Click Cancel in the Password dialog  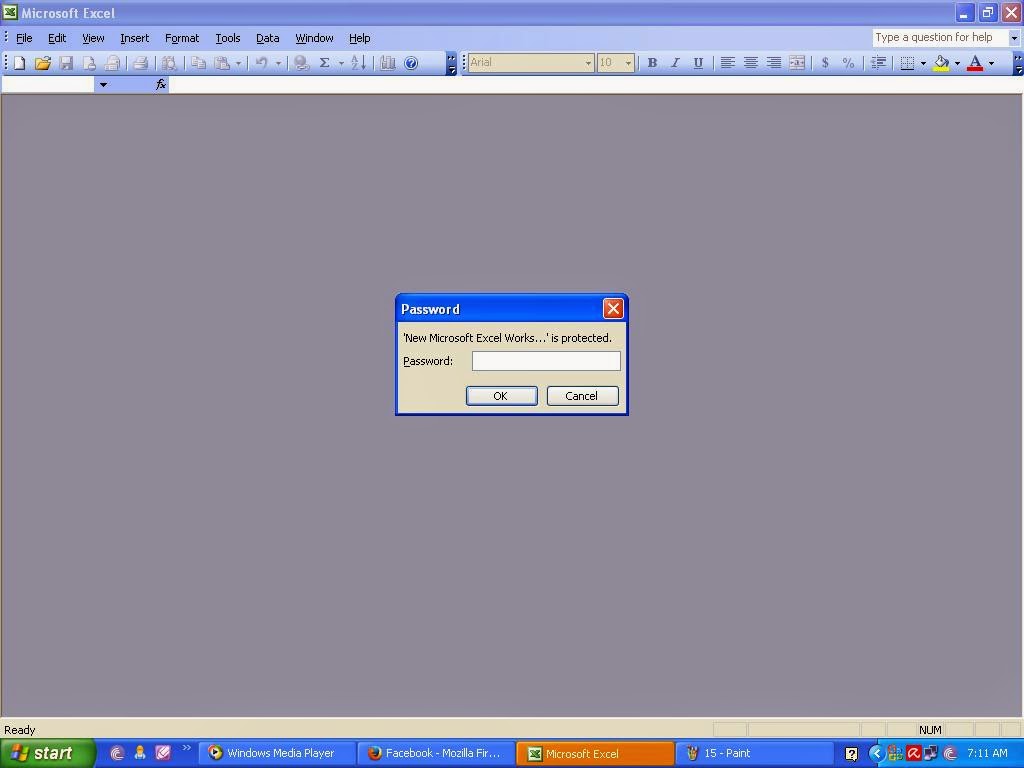[582, 396]
